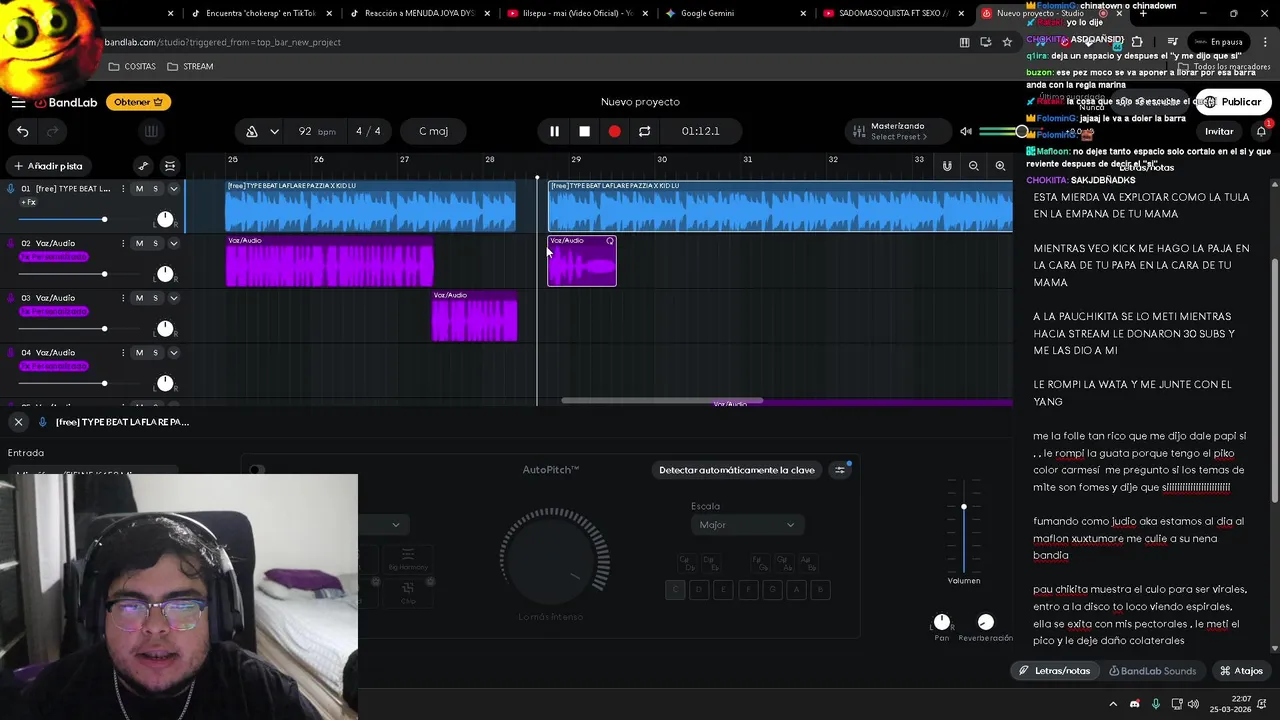The width and height of the screenshot is (1280, 720).
Task: Mute track 01 TYPE BEAT
Action: click(x=139, y=189)
